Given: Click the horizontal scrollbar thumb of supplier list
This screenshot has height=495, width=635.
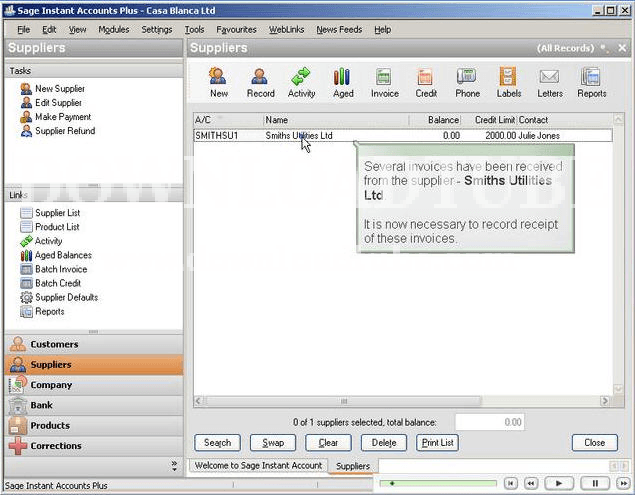Looking at the screenshot, I should click(344, 401).
